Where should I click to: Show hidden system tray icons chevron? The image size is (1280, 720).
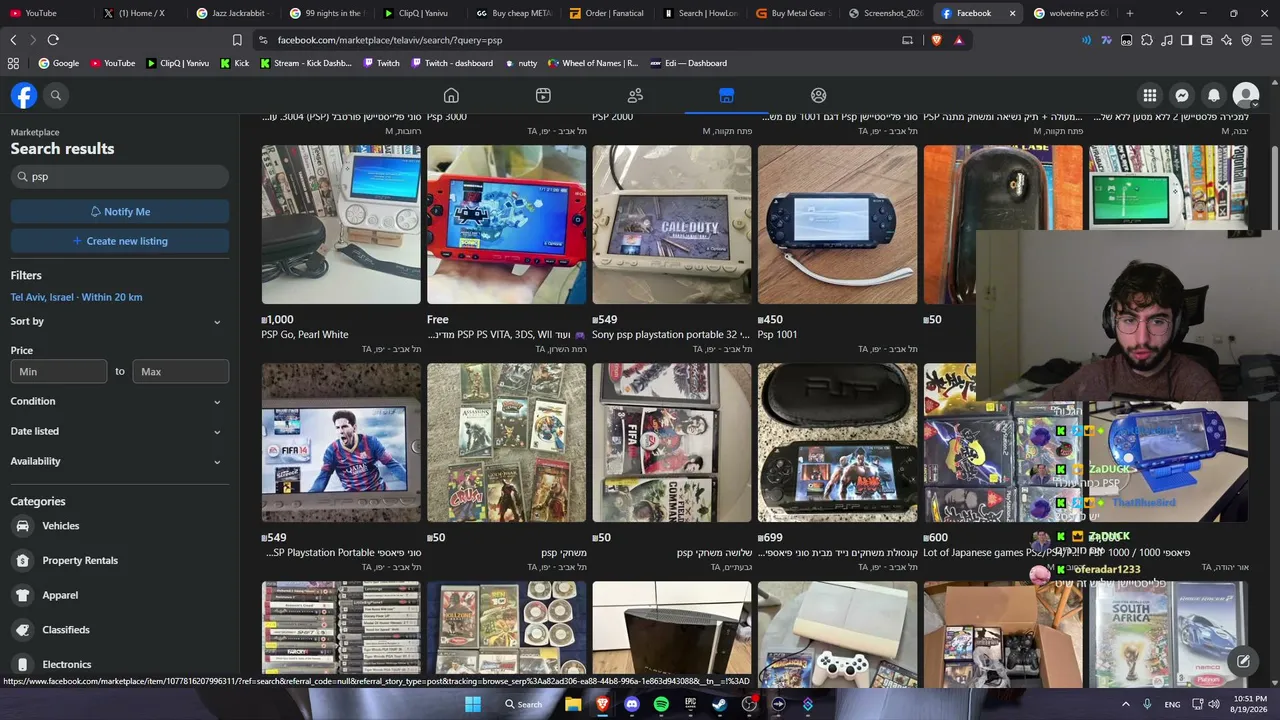[x=1125, y=704]
